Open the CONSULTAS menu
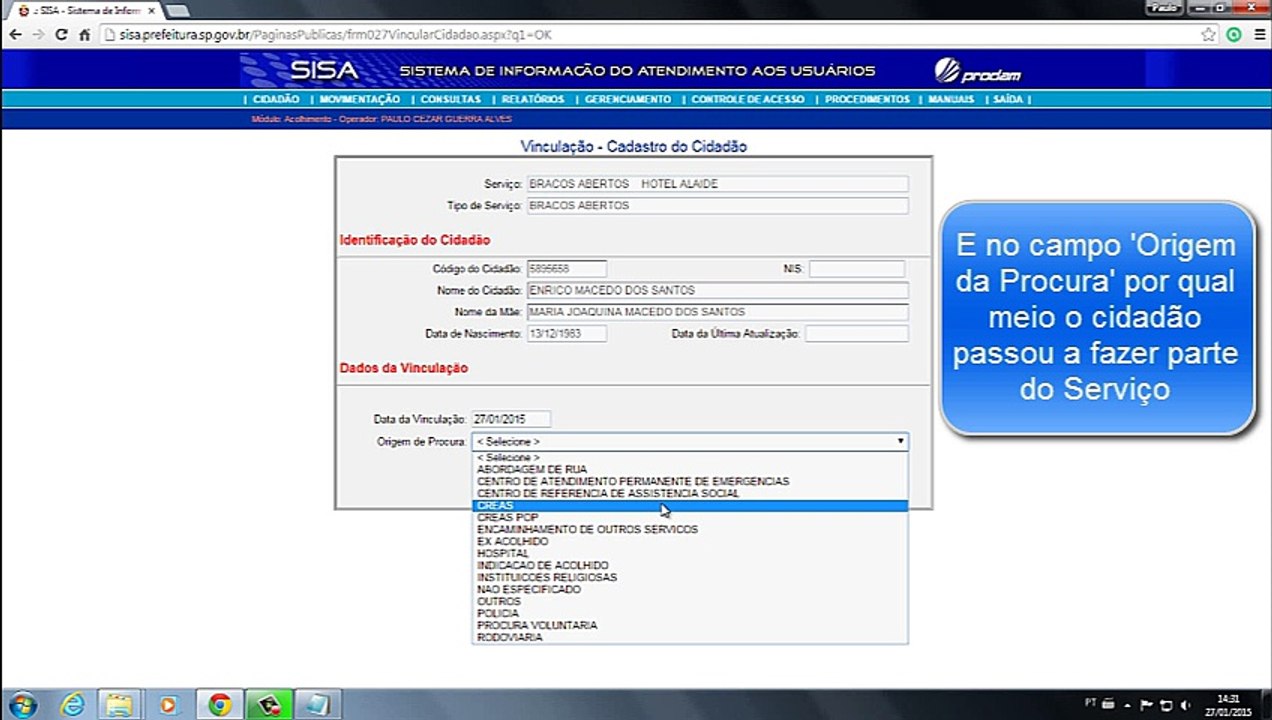 tap(451, 100)
